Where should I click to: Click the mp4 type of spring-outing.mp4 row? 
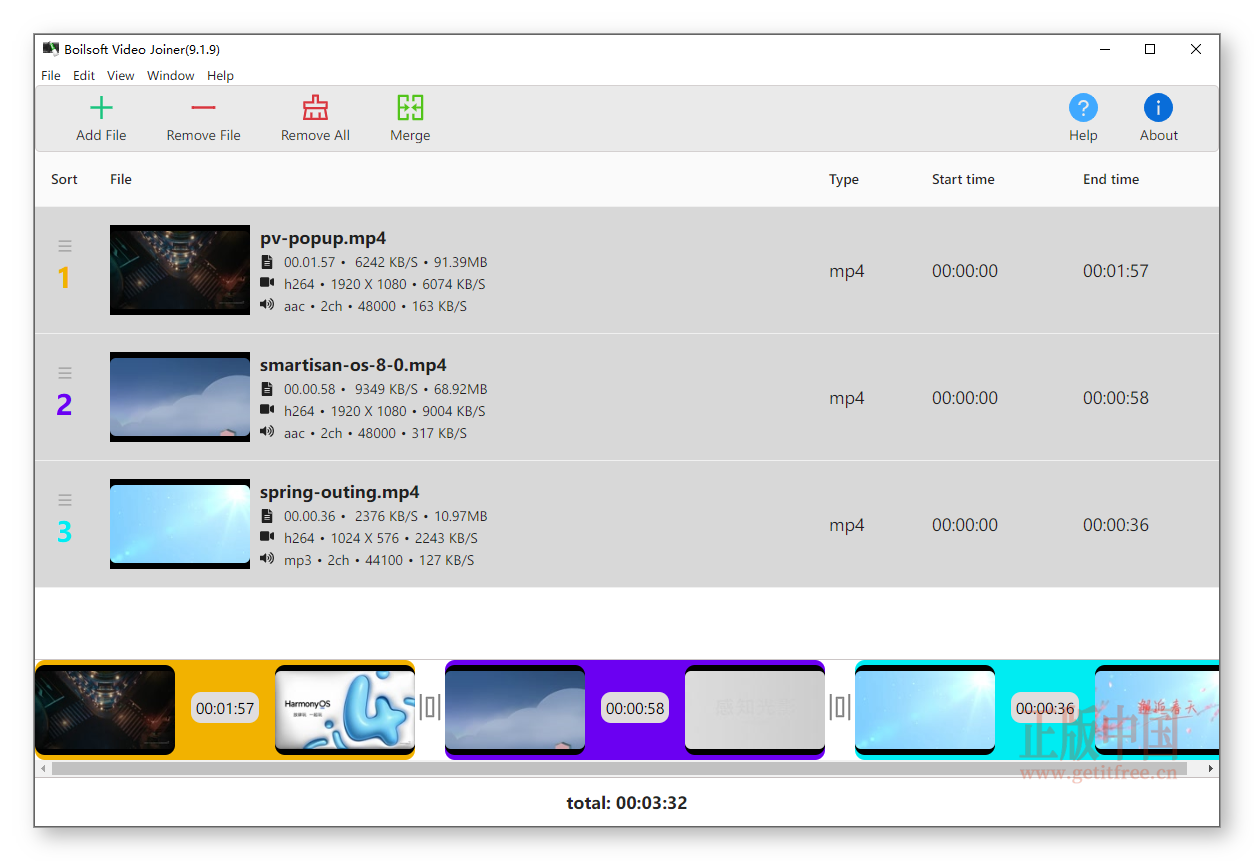coord(846,526)
